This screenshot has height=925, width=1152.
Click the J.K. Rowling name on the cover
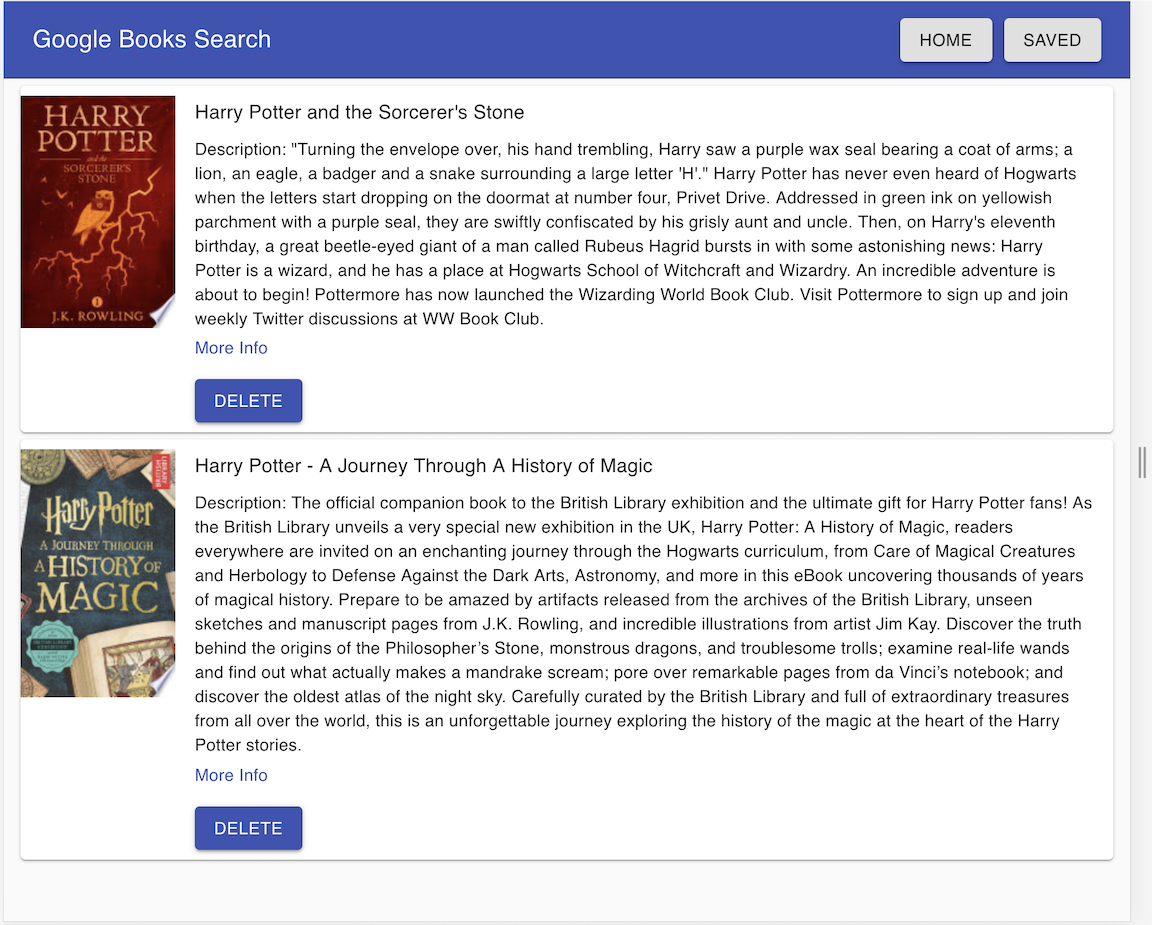[x=96, y=316]
